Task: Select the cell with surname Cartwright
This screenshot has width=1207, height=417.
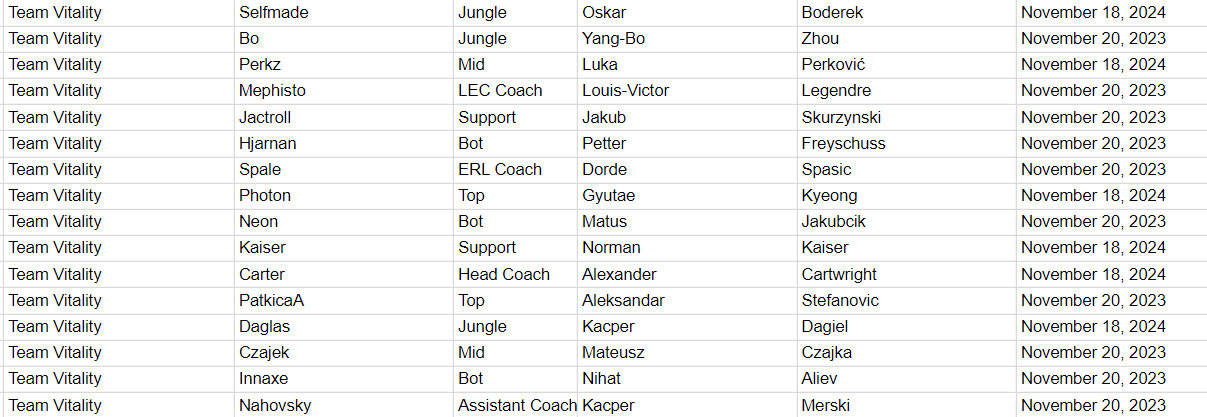Action: coord(906,275)
